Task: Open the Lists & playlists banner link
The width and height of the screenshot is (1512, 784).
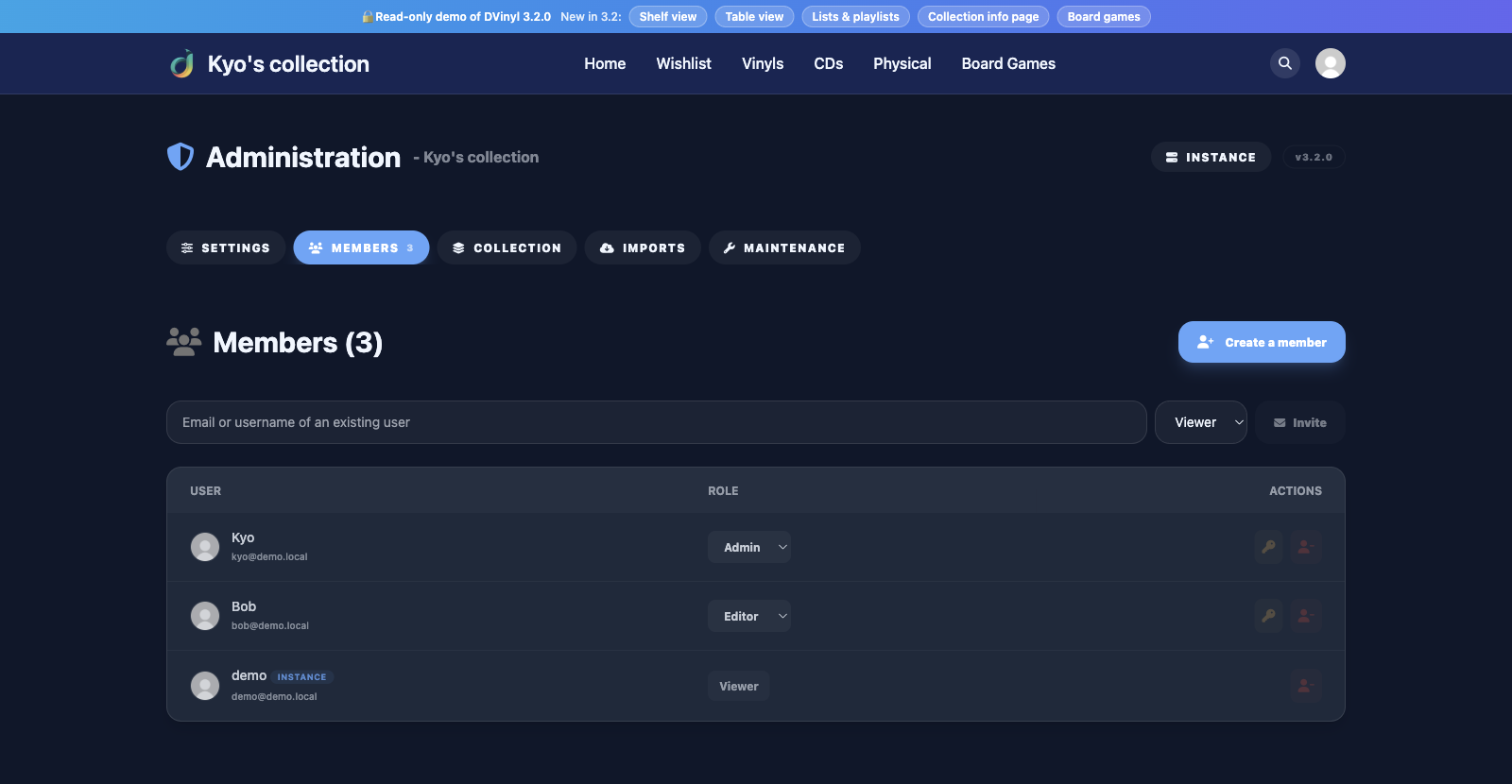Action: (856, 16)
